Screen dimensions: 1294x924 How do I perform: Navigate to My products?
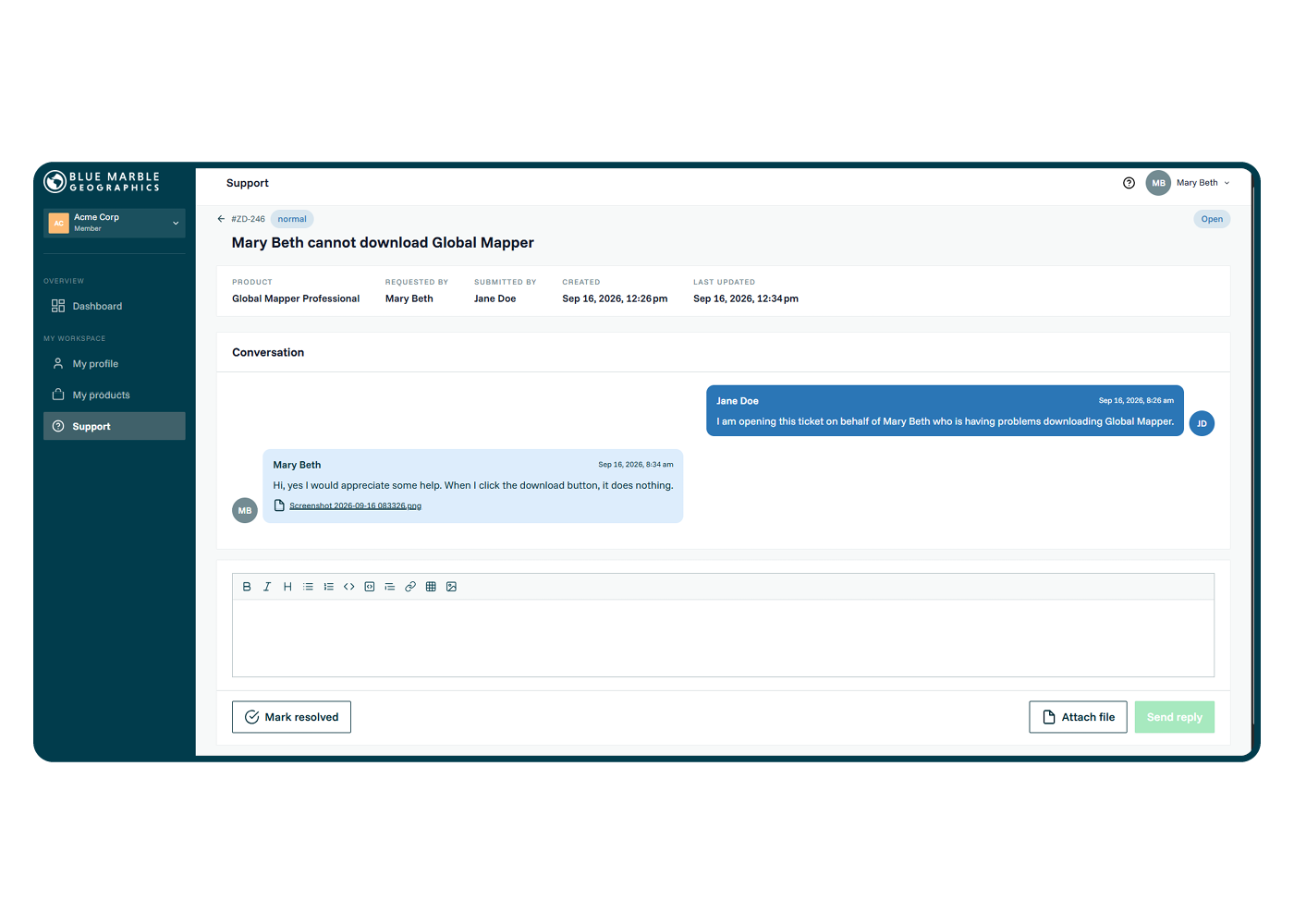115,395
